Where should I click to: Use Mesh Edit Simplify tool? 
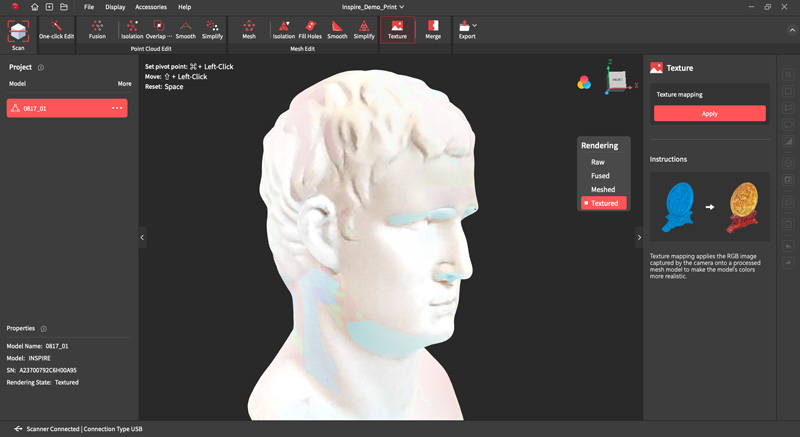[364, 30]
